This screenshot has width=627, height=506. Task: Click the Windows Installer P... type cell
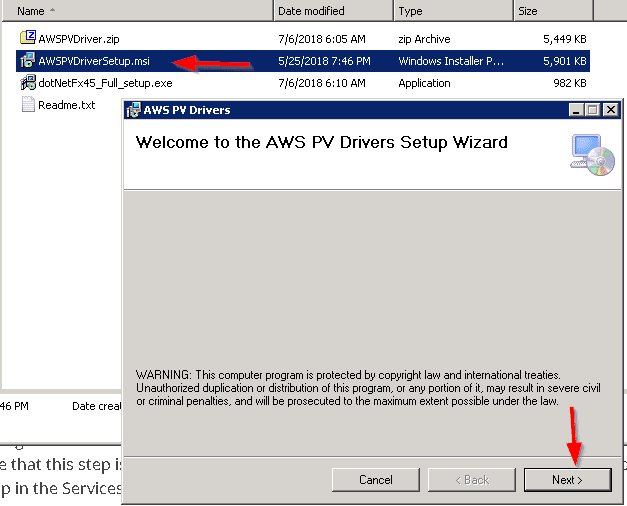point(451,61)
